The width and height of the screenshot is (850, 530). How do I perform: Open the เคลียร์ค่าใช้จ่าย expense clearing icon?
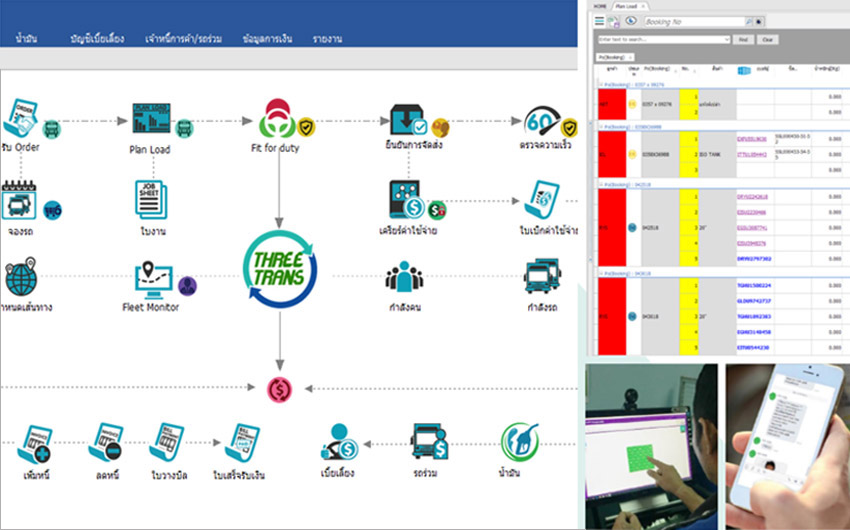407,199
